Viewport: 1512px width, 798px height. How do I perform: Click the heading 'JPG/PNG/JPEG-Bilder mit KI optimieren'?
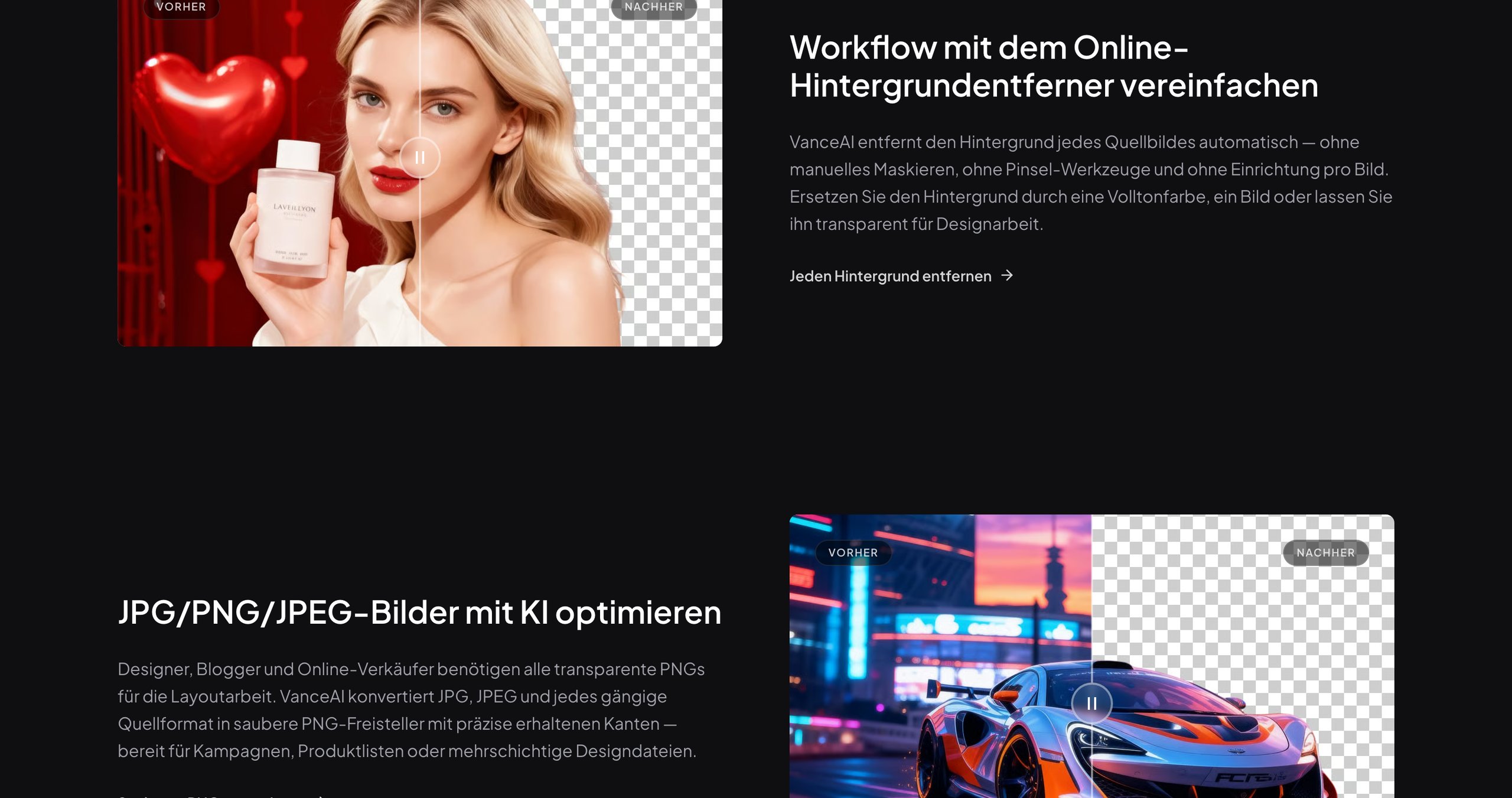pyautogui.click(x=419, y=613)
